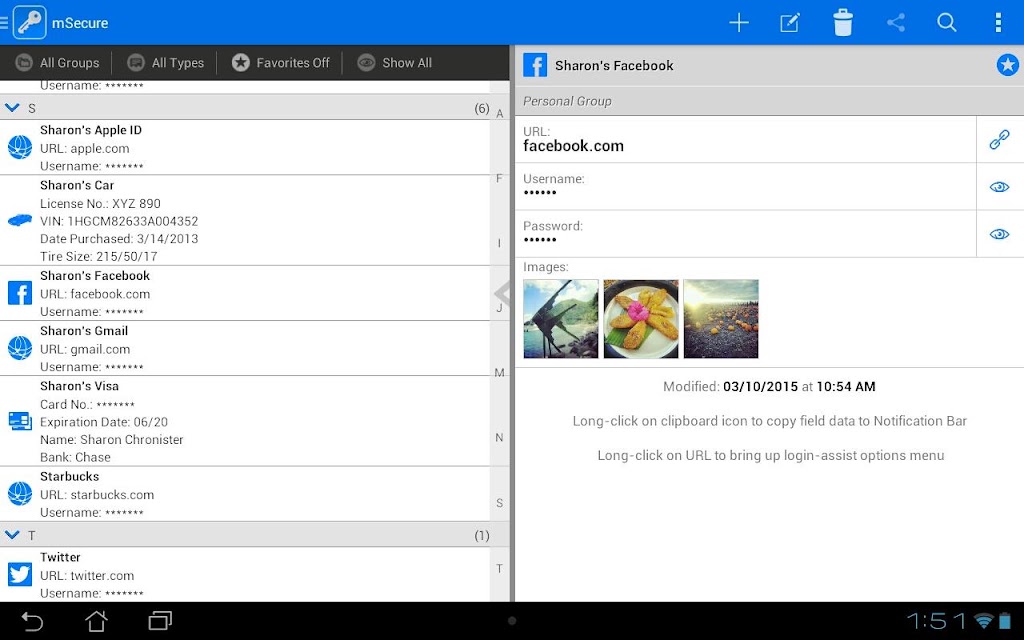Open the All Types filter

click(165, 63)
